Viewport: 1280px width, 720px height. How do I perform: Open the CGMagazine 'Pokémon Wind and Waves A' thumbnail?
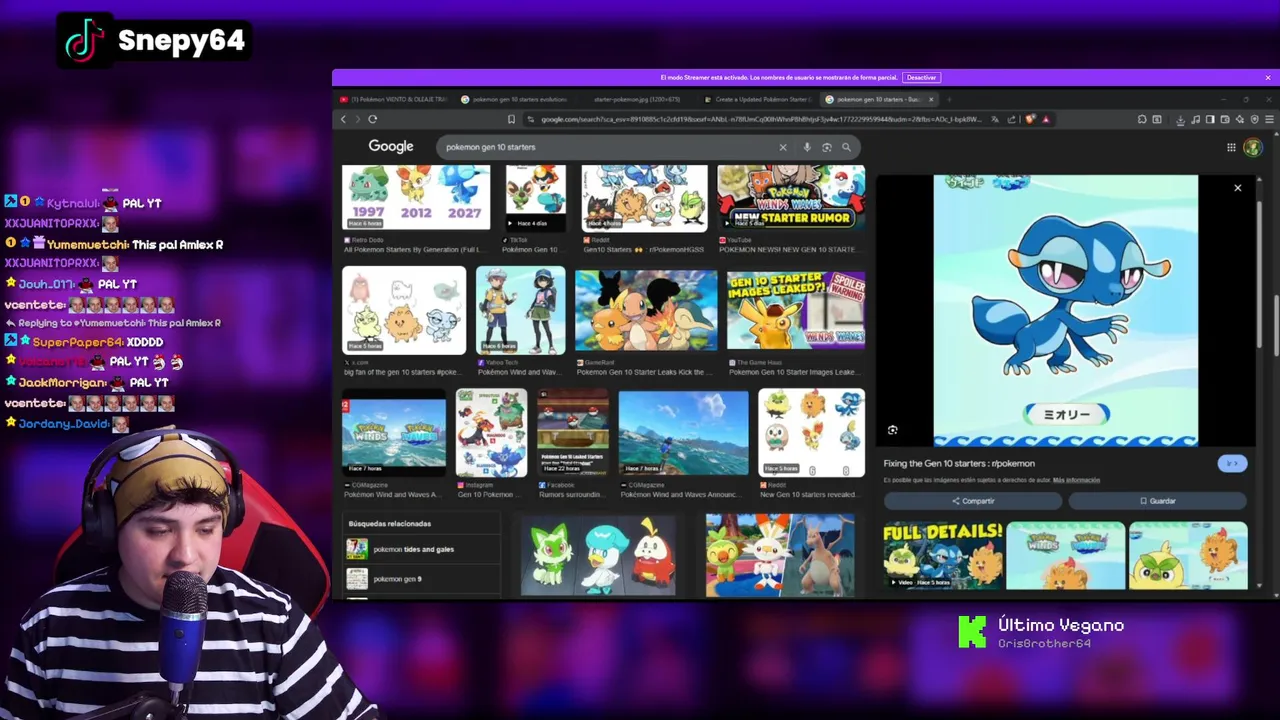tap(394, 432)
